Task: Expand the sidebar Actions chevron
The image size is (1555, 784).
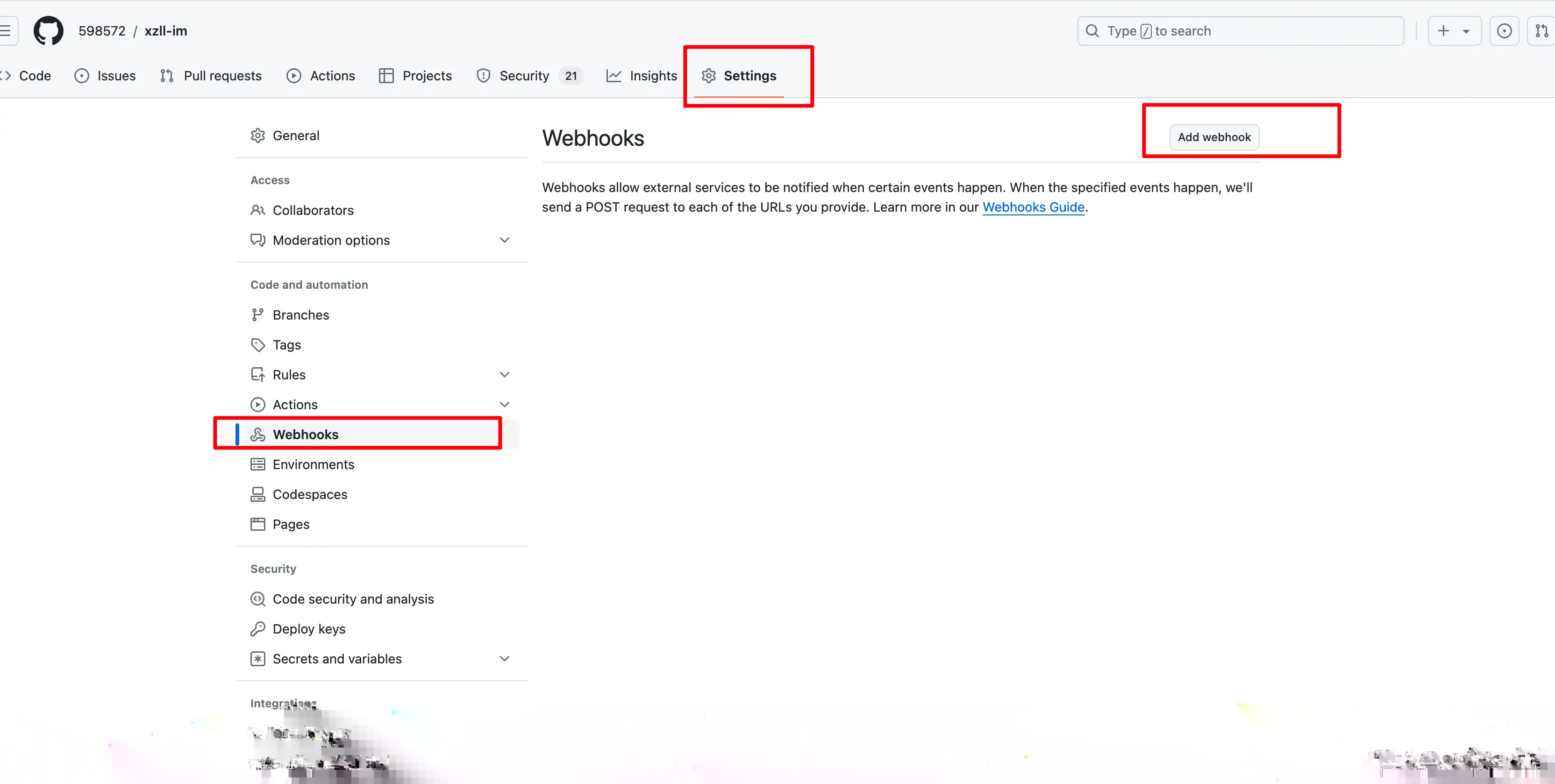Action: [505, 404]
